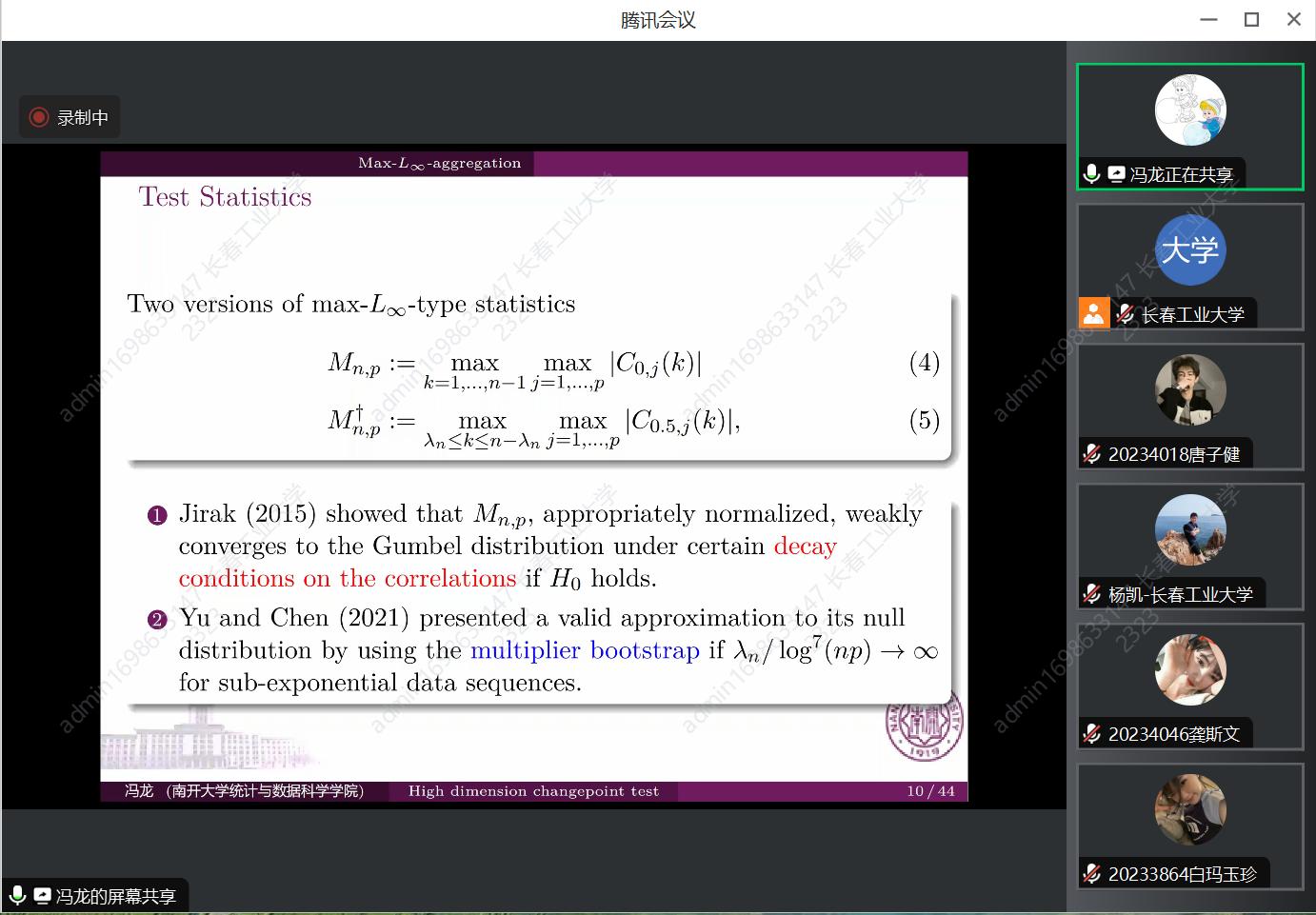Click the 20233864白玛玉珍 name label
The width and height of the screenshot is (1316, 915).
tap(1182, 874)
